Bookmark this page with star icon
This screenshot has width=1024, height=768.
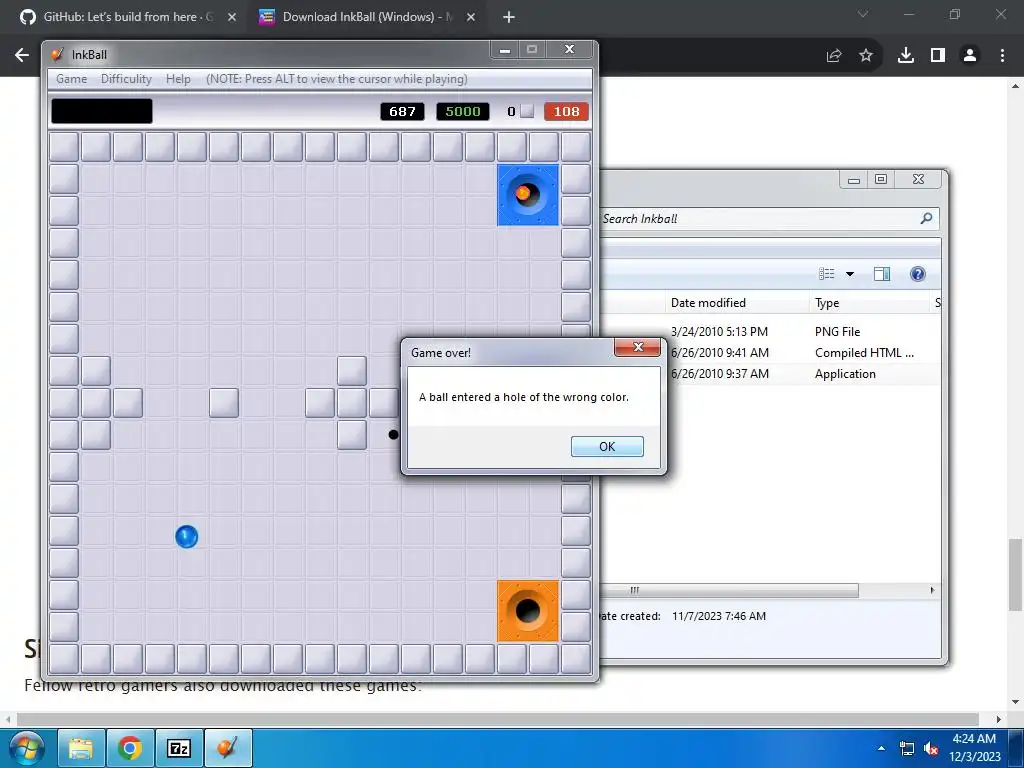[x=866, y=56]
